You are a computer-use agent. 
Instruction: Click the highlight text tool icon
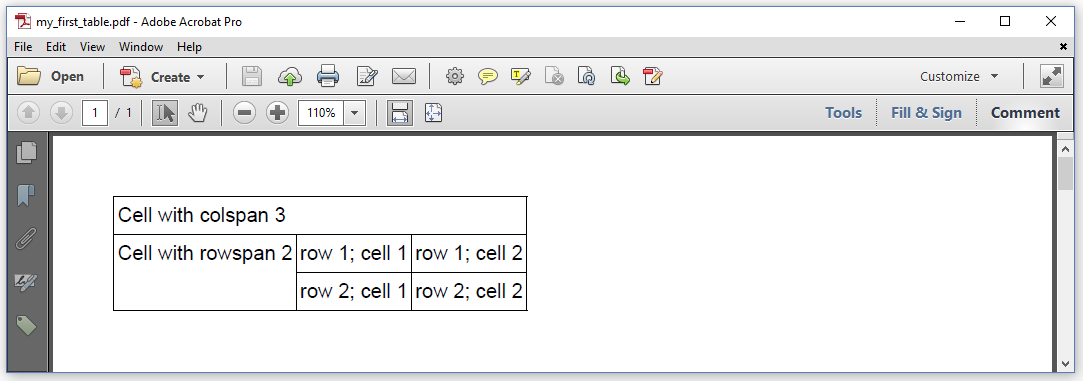[x=520, y=76]
